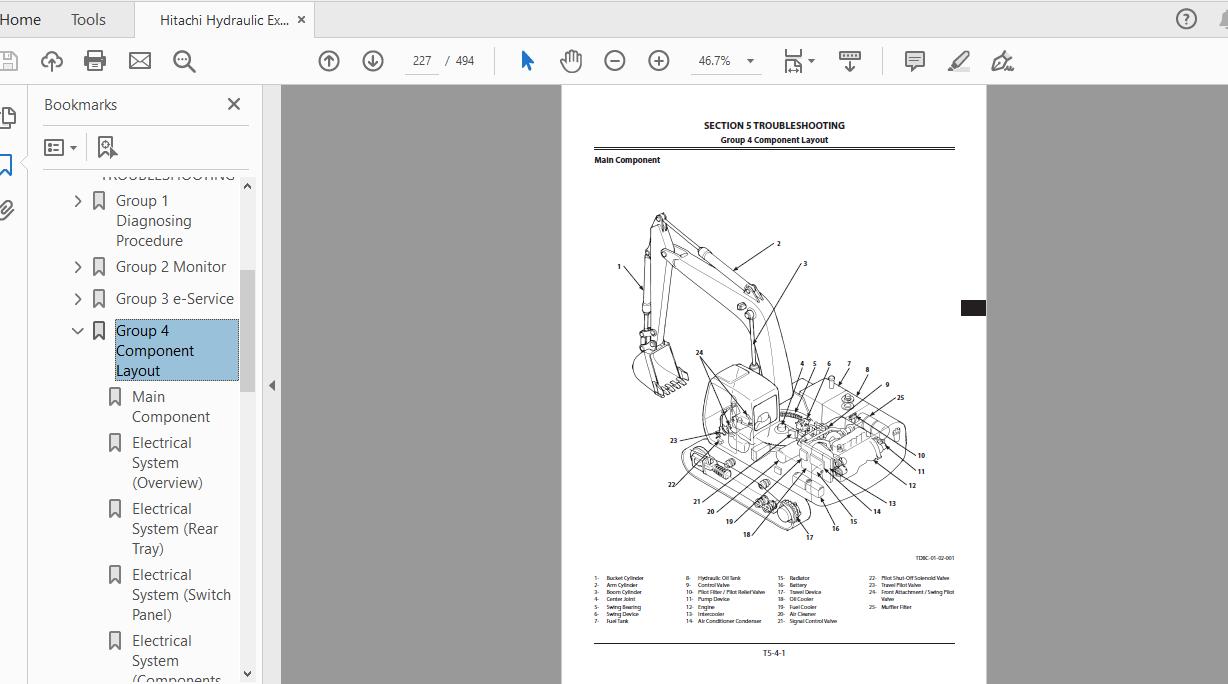Screen dimensions: 1228x684
Task: Click SECTION 5 TROUBLESHOOTING page header
Action: click(774, 126)
